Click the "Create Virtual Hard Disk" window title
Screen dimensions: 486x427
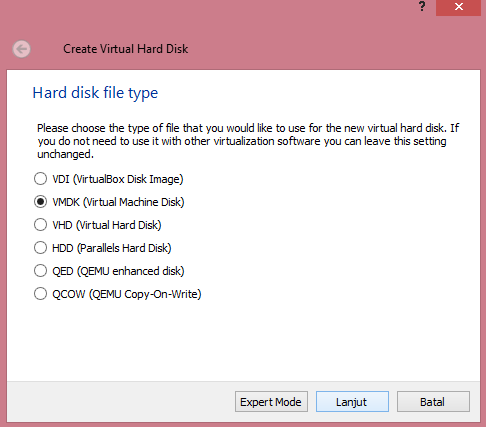point(126,49)
